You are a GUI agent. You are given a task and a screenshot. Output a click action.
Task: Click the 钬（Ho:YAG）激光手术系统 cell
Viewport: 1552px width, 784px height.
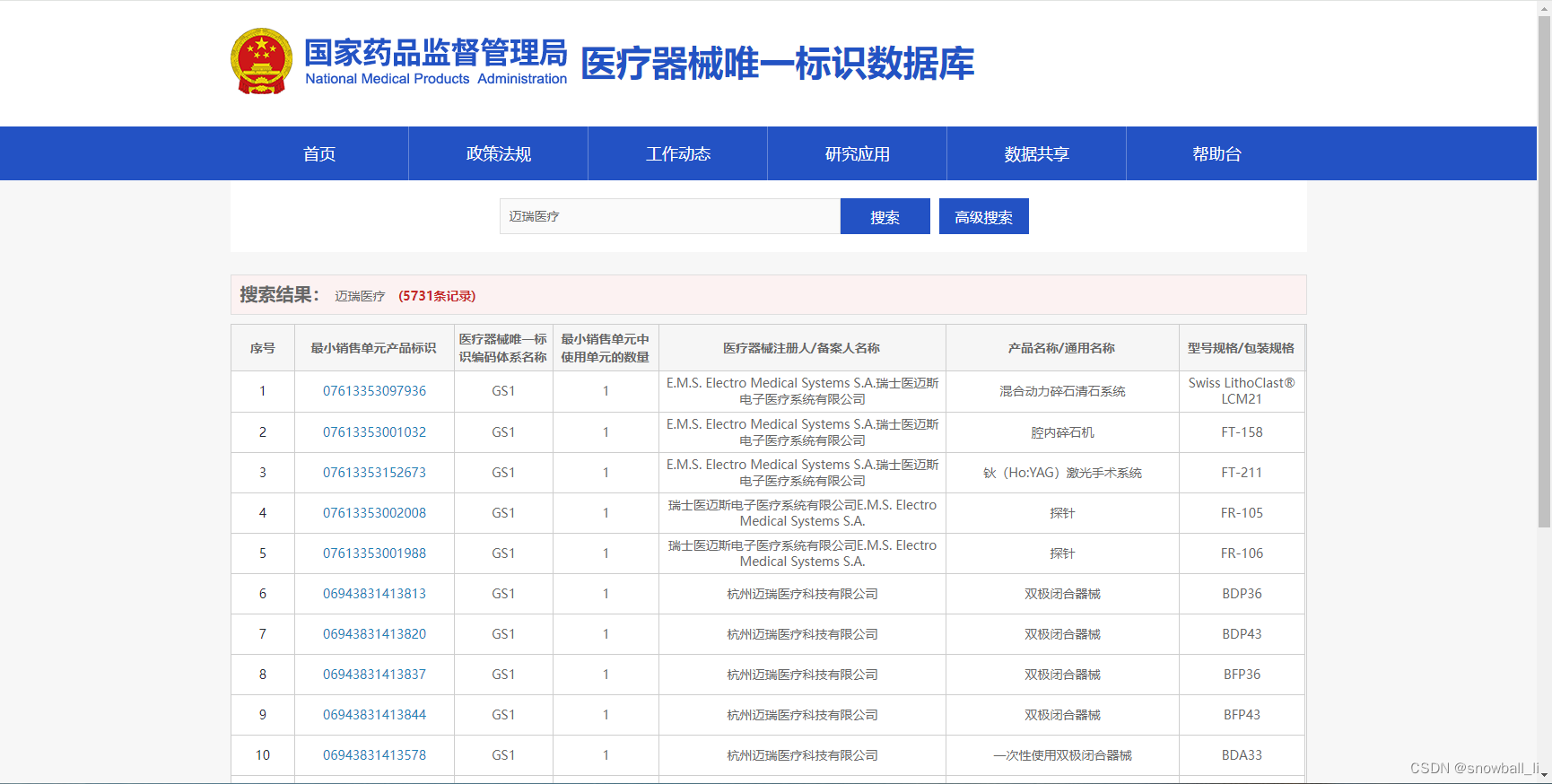(x=1062, y=473)
